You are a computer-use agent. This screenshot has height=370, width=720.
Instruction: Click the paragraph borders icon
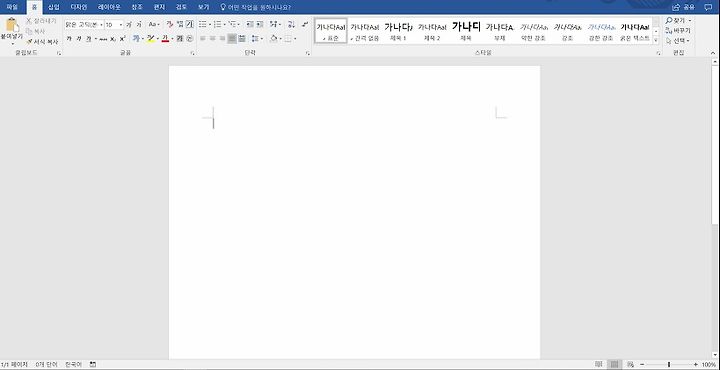(x=288, y=39)
